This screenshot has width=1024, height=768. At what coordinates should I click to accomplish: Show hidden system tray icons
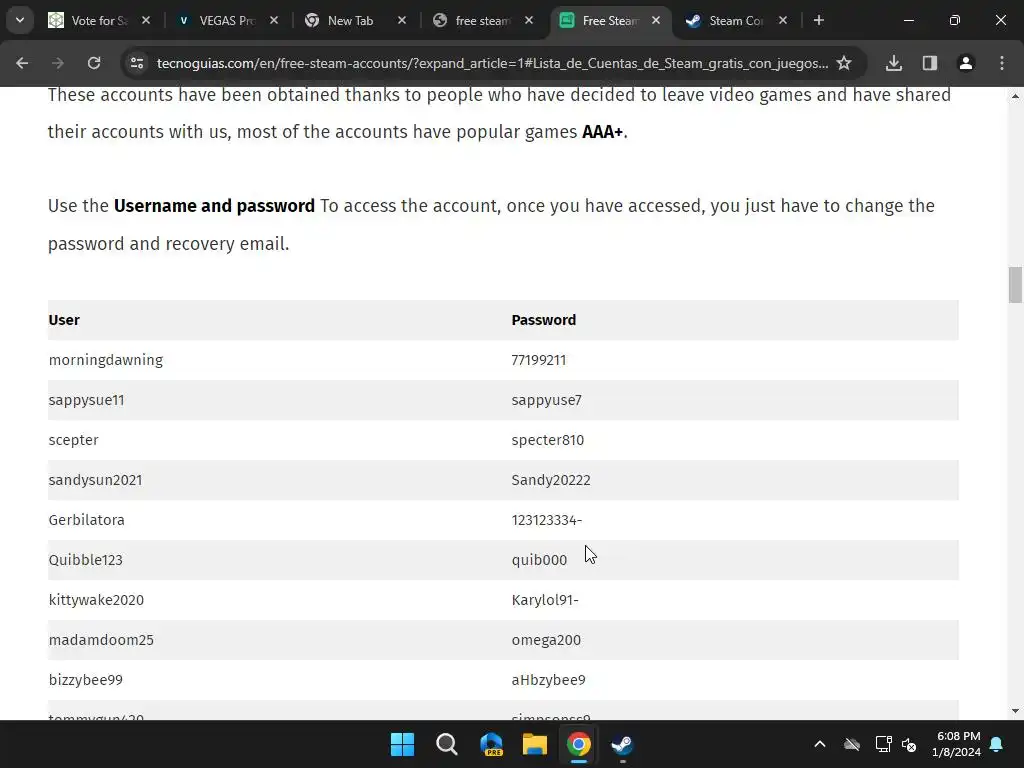[x=820, y=744]
